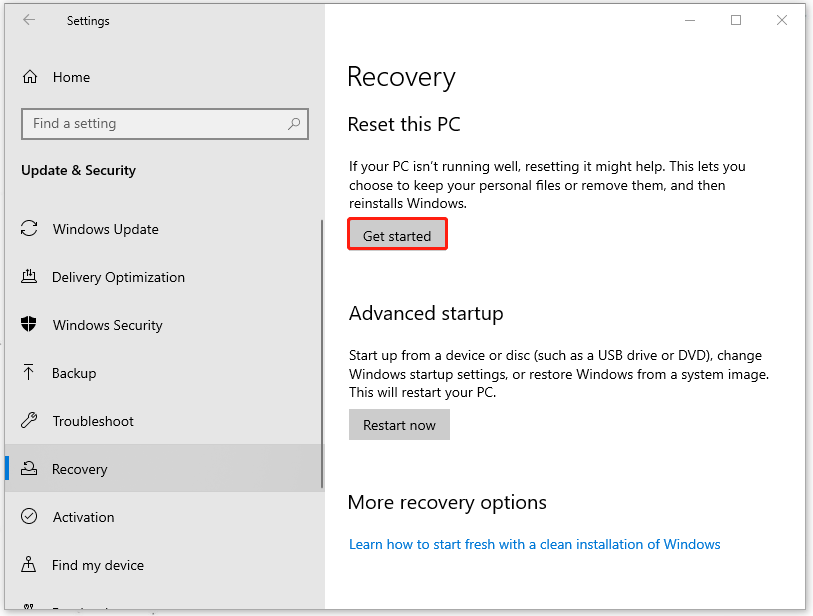This screenshot has height=616, width=813.
Task: Click the Restart now button
Action: click(x=399, y=425)
